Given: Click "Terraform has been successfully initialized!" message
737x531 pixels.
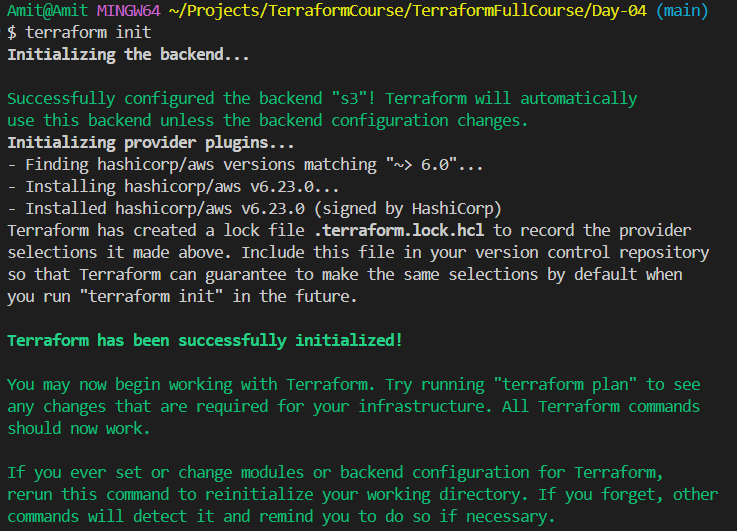Looking at the screenshot, I should 204,341.
